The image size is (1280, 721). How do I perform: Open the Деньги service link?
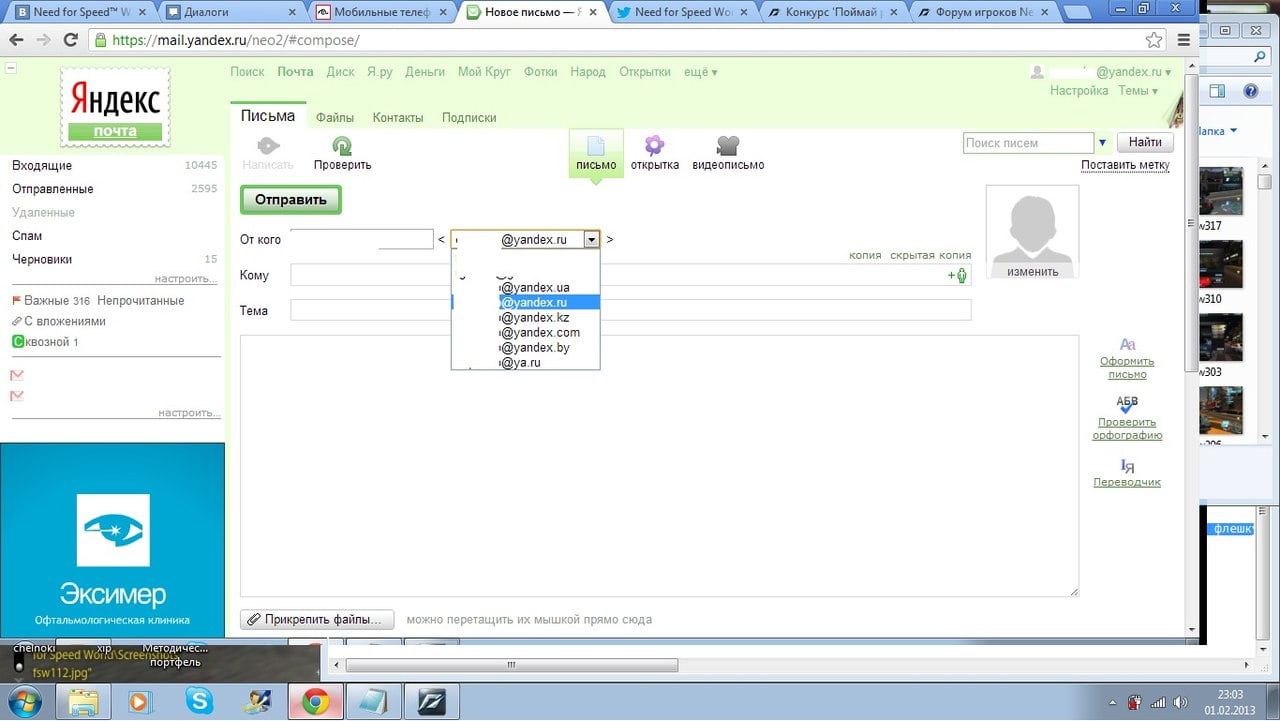[425, 72]
